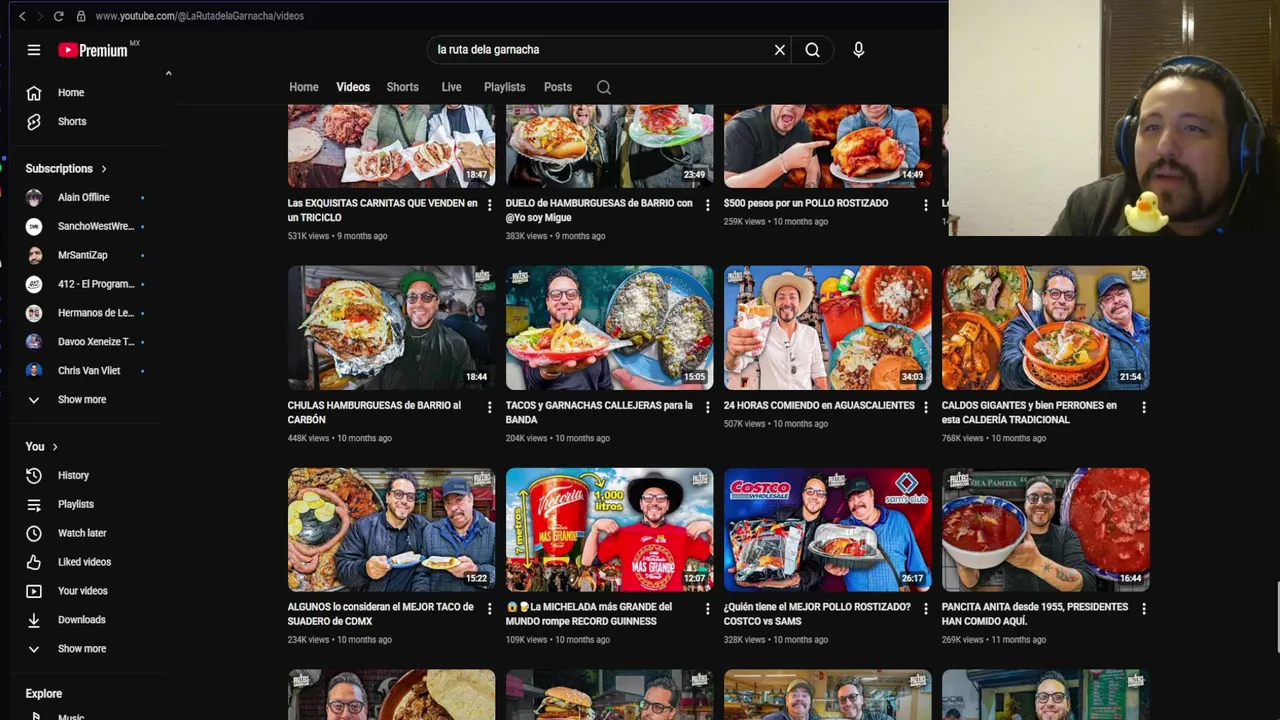The height and width of the screenshot is (720, 1280).
Task: Search within channel using magnifier icon
Action: pyautogui.click(x=604, y=87)
